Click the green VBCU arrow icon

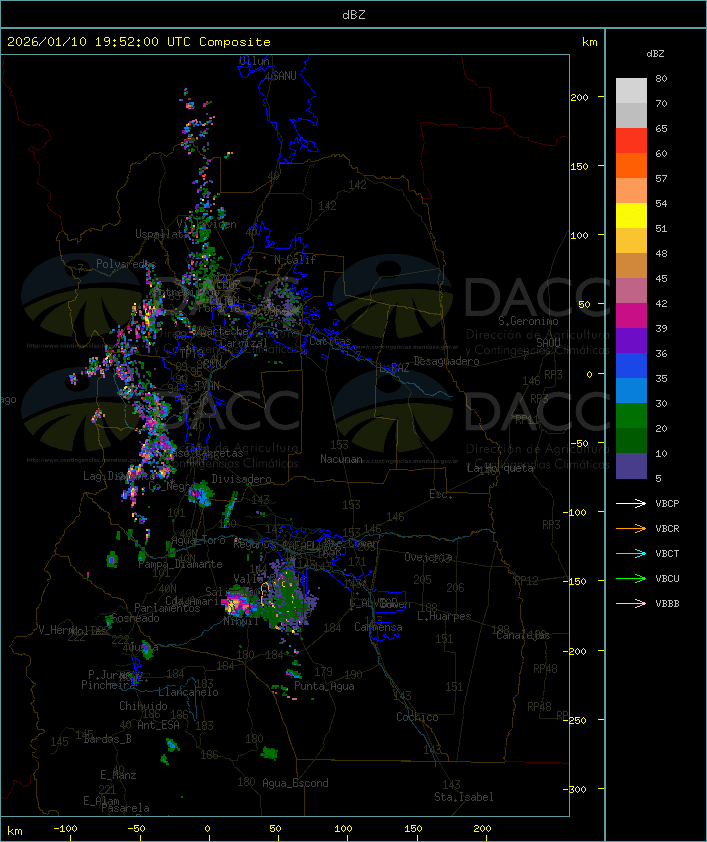tap(632, 579)
